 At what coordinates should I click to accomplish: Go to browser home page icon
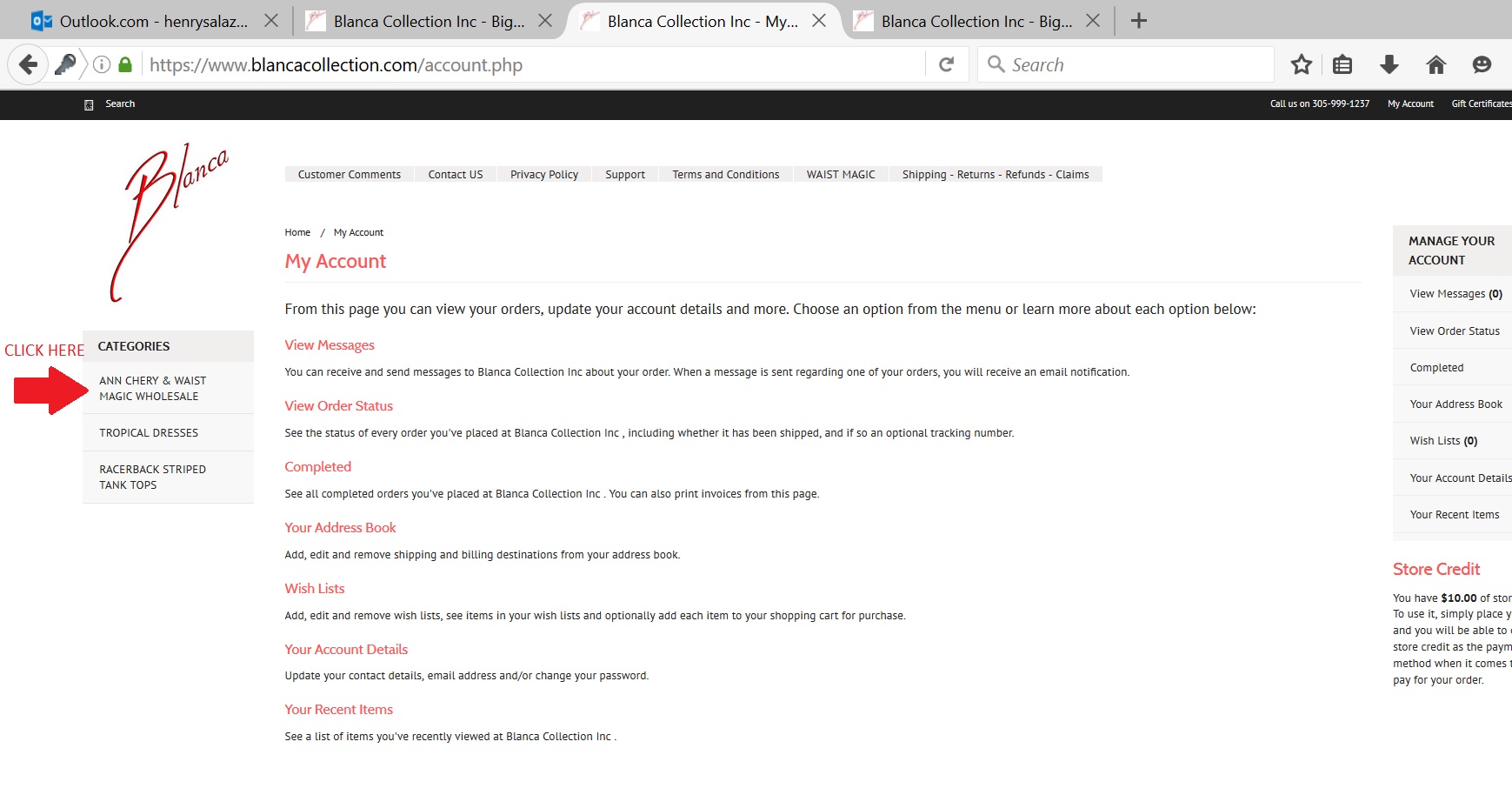1436,64
